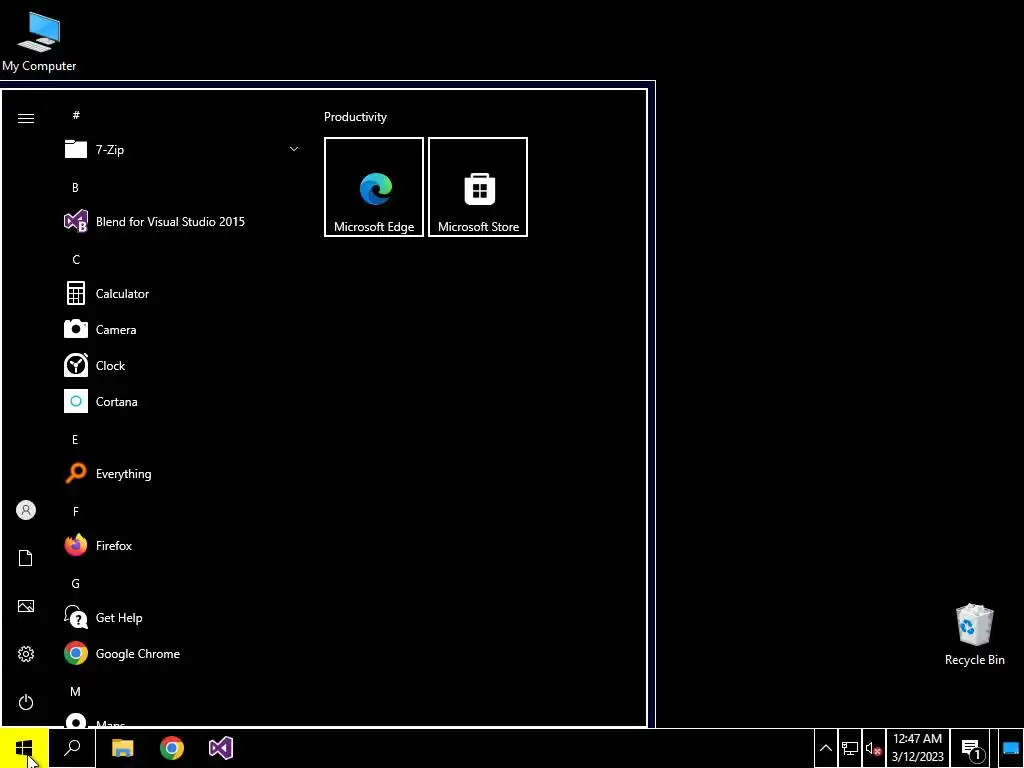Open Get Help app
This screenshot has height=768, width=1024.
[182, 617]
